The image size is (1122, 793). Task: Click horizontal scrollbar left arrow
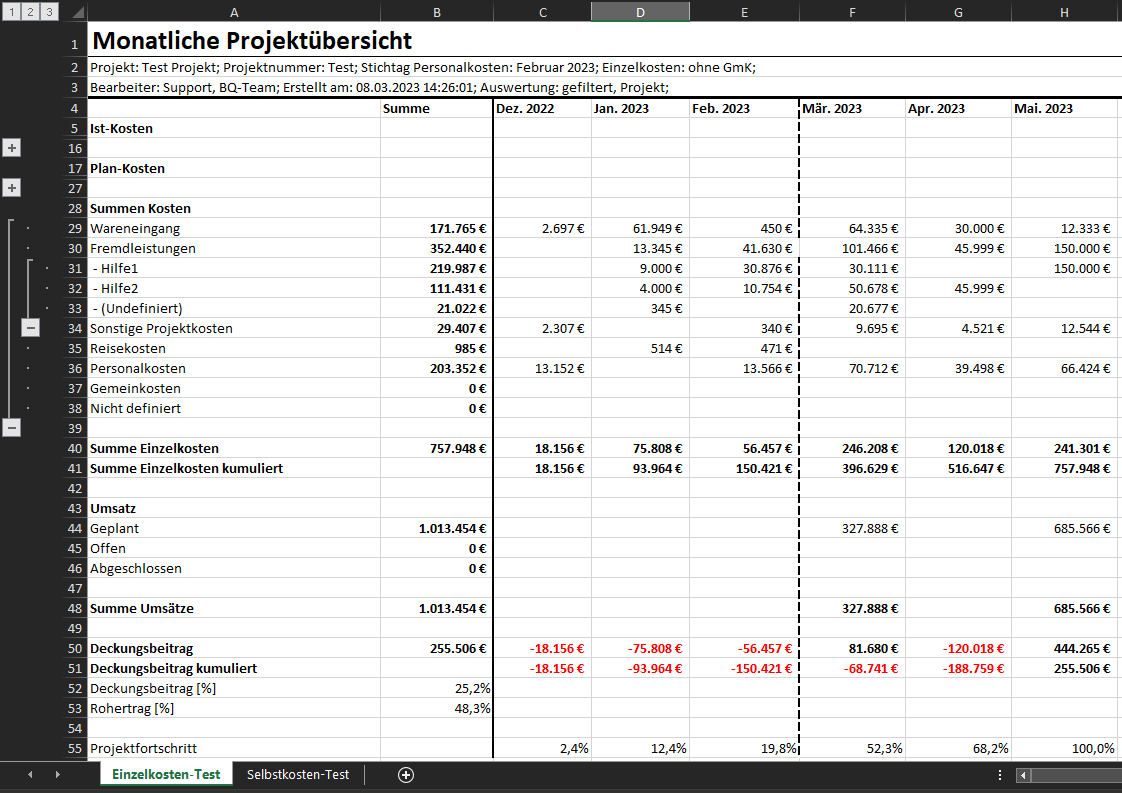1022,775
